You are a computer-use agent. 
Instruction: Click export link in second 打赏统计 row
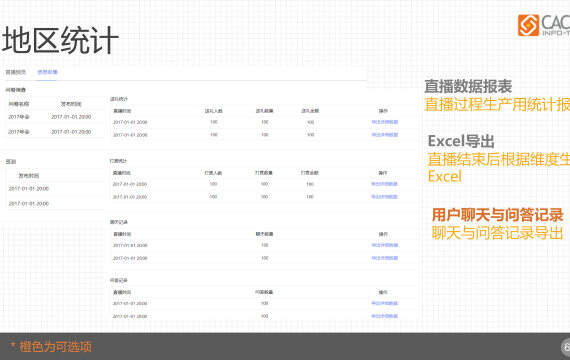click(384, 197)
